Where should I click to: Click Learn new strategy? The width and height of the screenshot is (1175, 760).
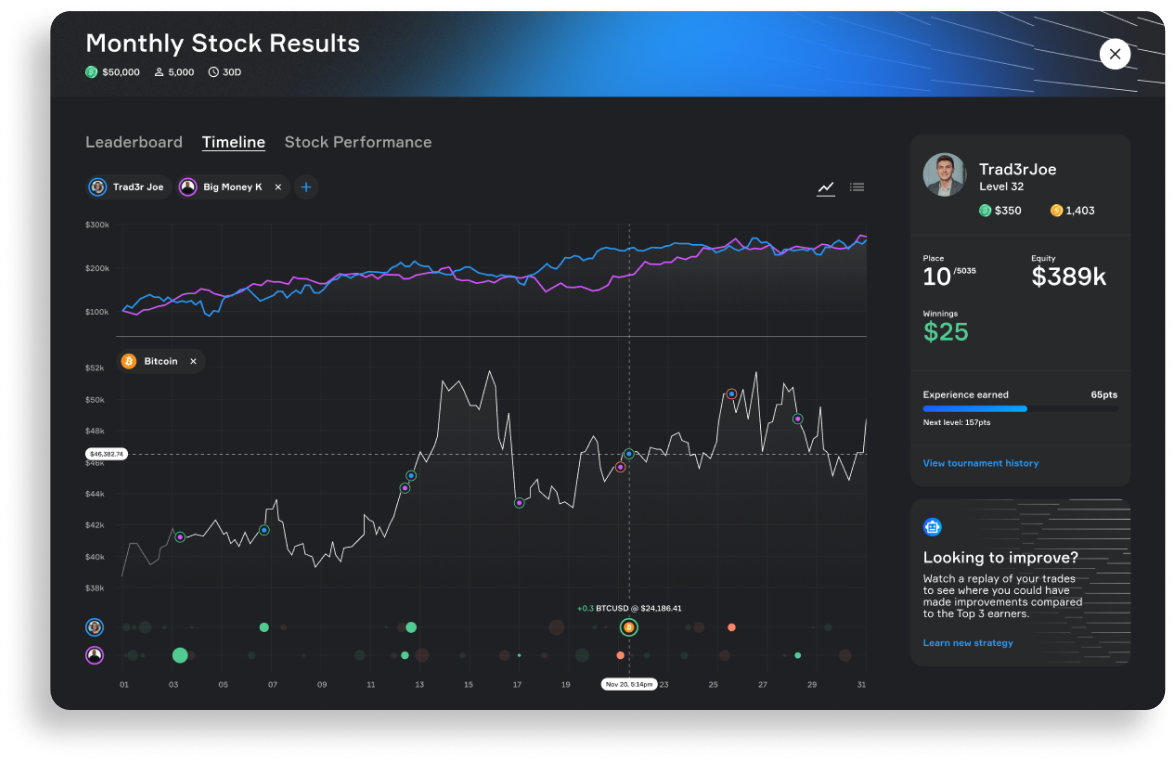click(966, 643)
